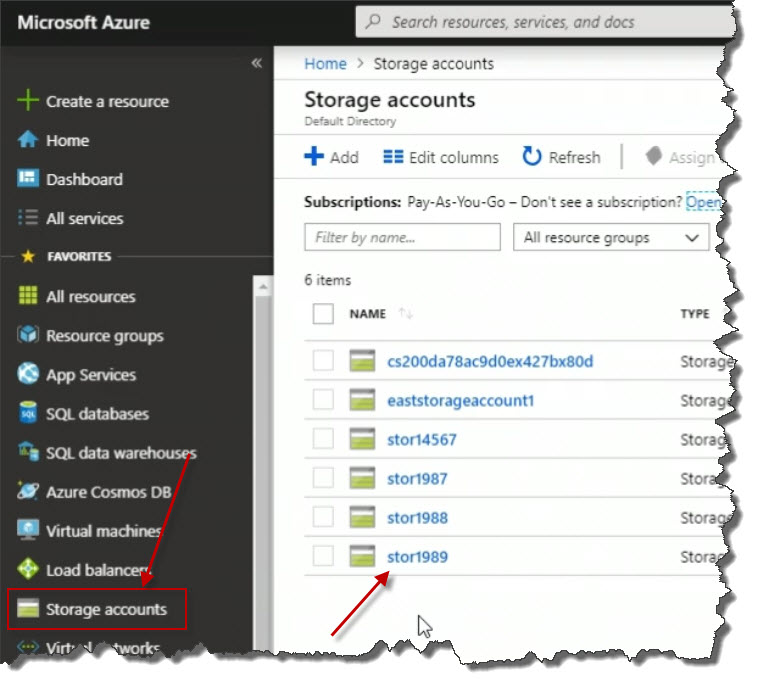The height and width of the screenshot is (686, 761).
Task: Open the stor1989 storage account
Action: click(x=417, y=557)
